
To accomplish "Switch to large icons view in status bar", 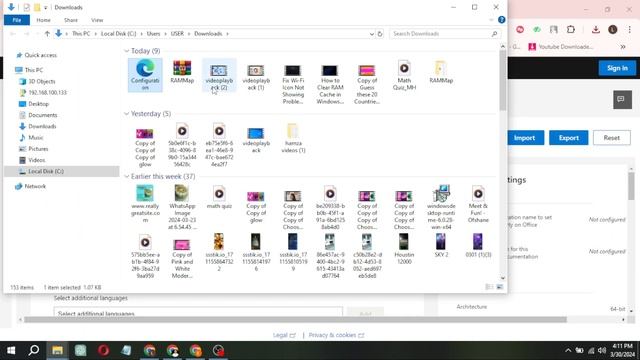I will coord(500,287).
